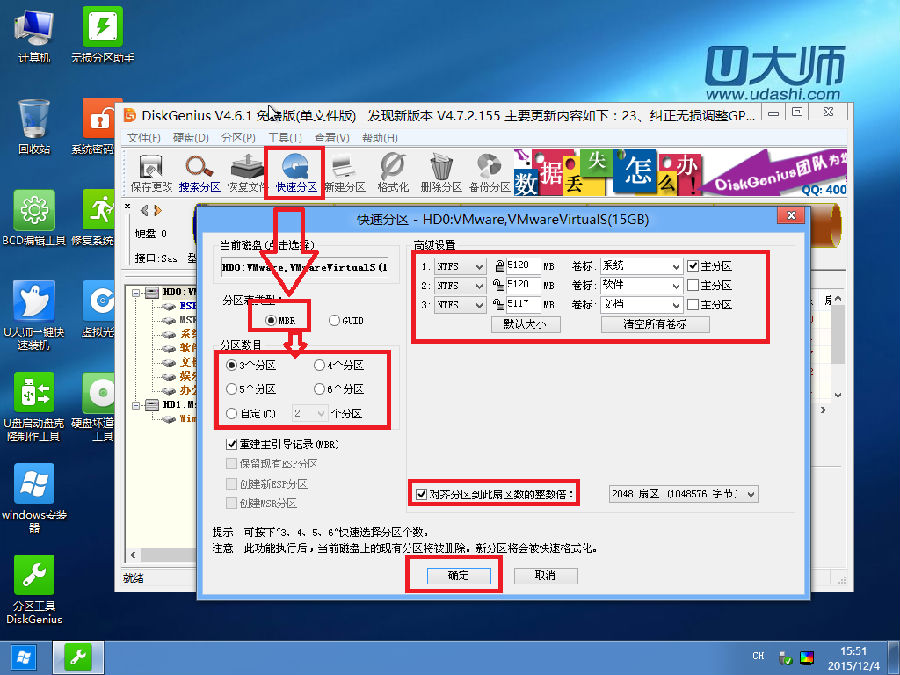Screen dimensions: 900x675
Task: Collapse the HD1 disk tree node
Action: 136,405
